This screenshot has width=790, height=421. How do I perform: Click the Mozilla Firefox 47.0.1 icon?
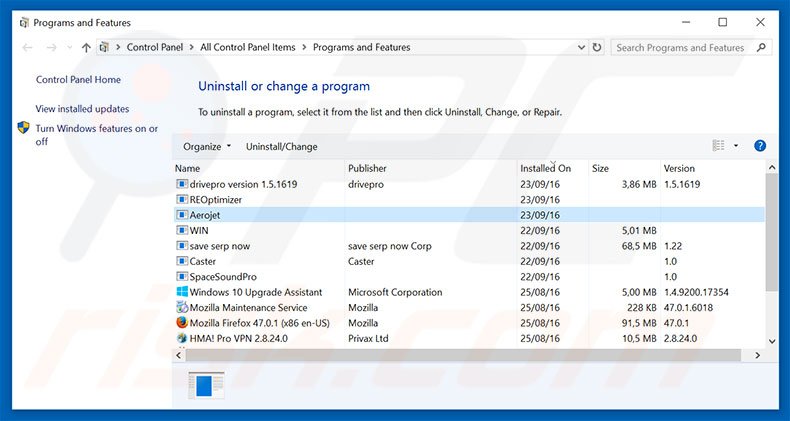click(x=182, y=323)
